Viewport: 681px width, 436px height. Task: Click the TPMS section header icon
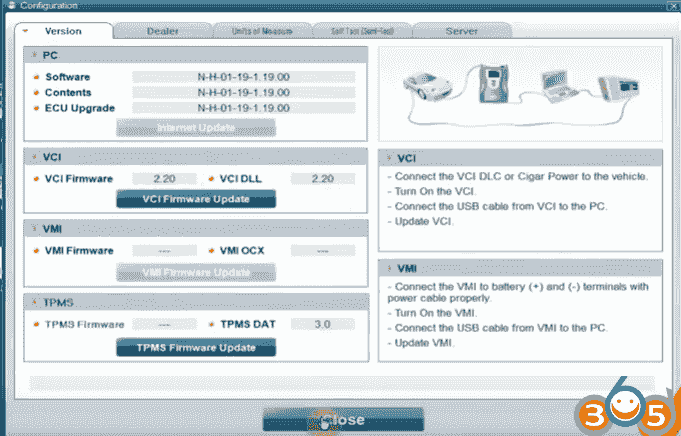coord(34,302)
